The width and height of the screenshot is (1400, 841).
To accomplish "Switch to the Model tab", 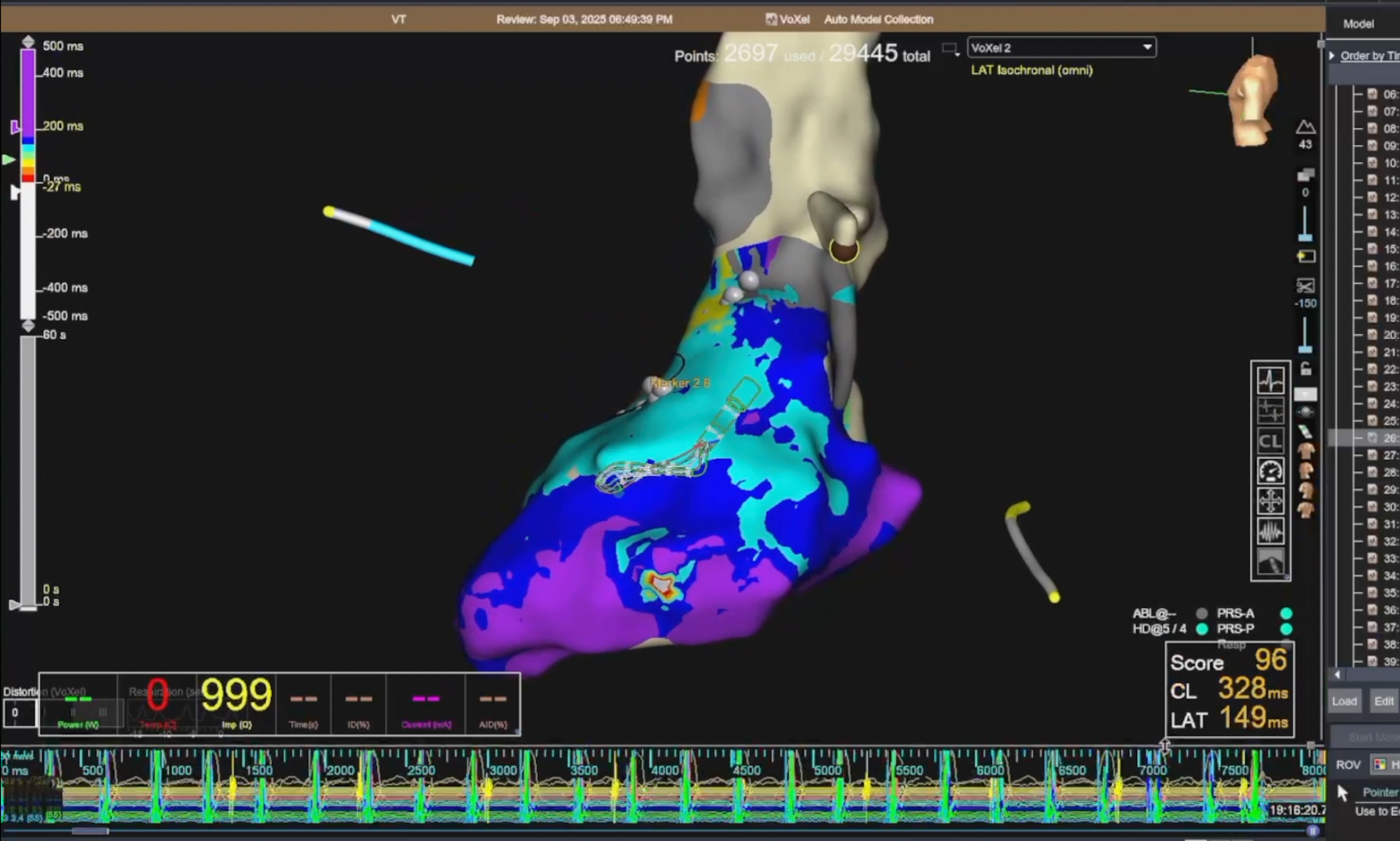I will (1358, 24).
